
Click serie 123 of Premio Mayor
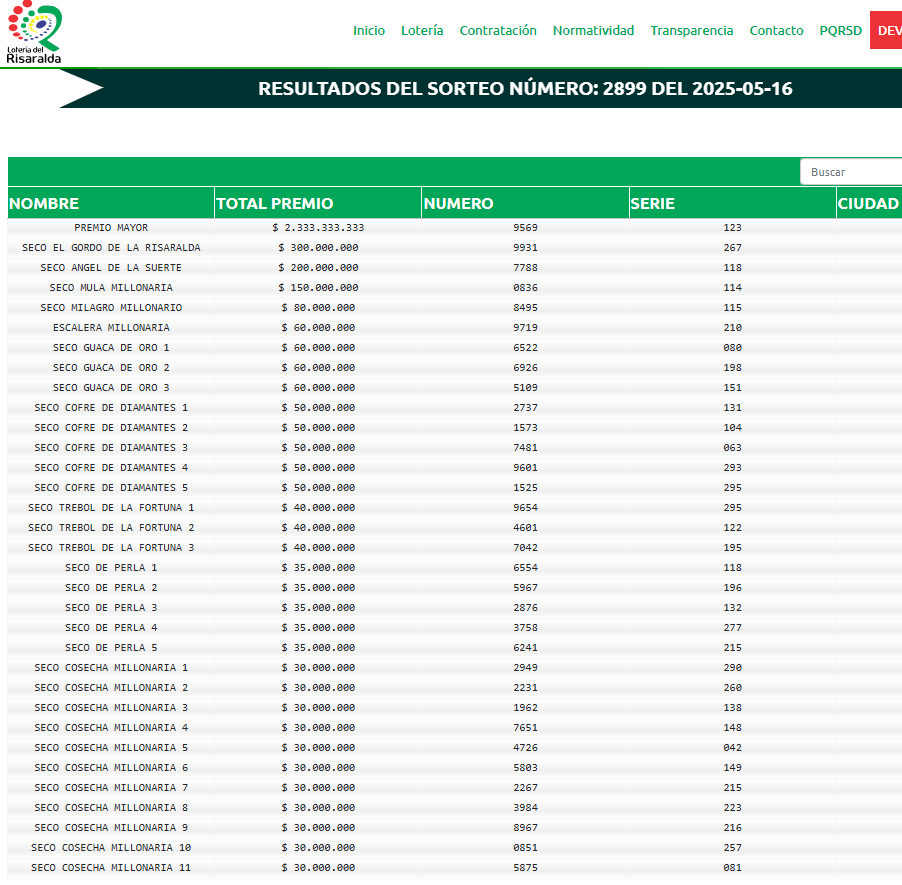point(732,228)
